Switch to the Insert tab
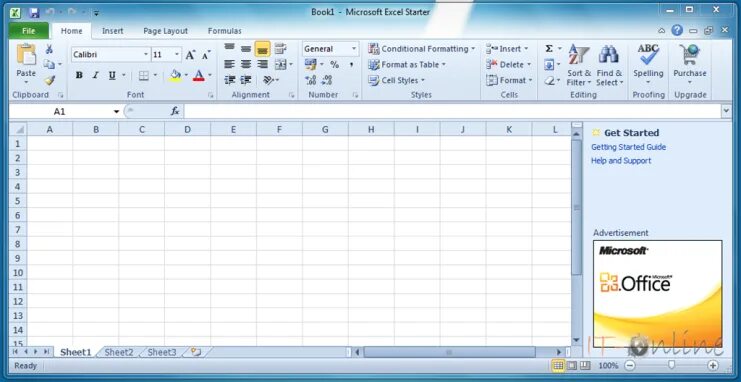Image resolution: width=741 pixels, height=382 pixels. (x=112, y=31)
